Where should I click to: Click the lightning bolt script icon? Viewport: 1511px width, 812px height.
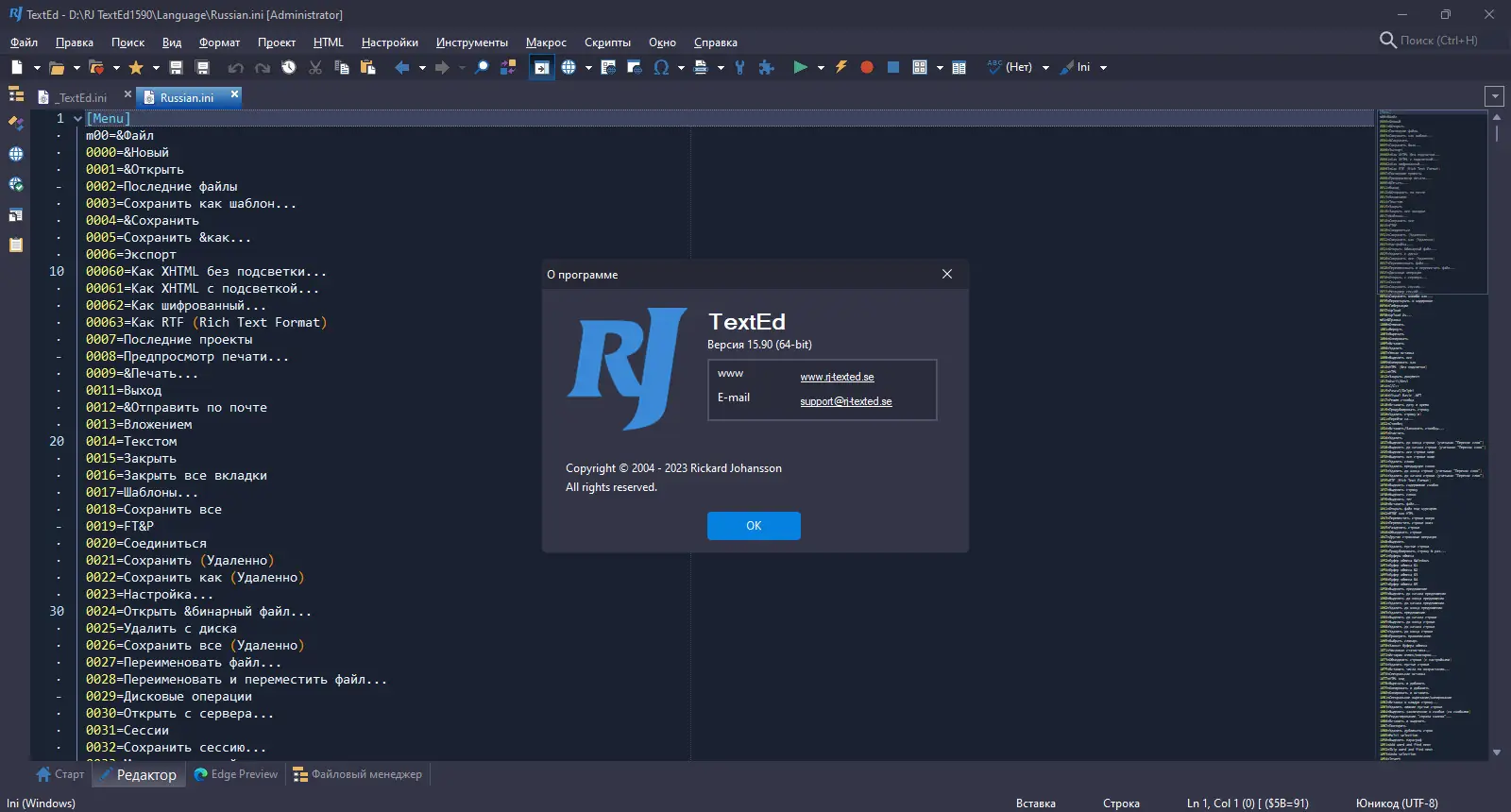pos(840,67)
